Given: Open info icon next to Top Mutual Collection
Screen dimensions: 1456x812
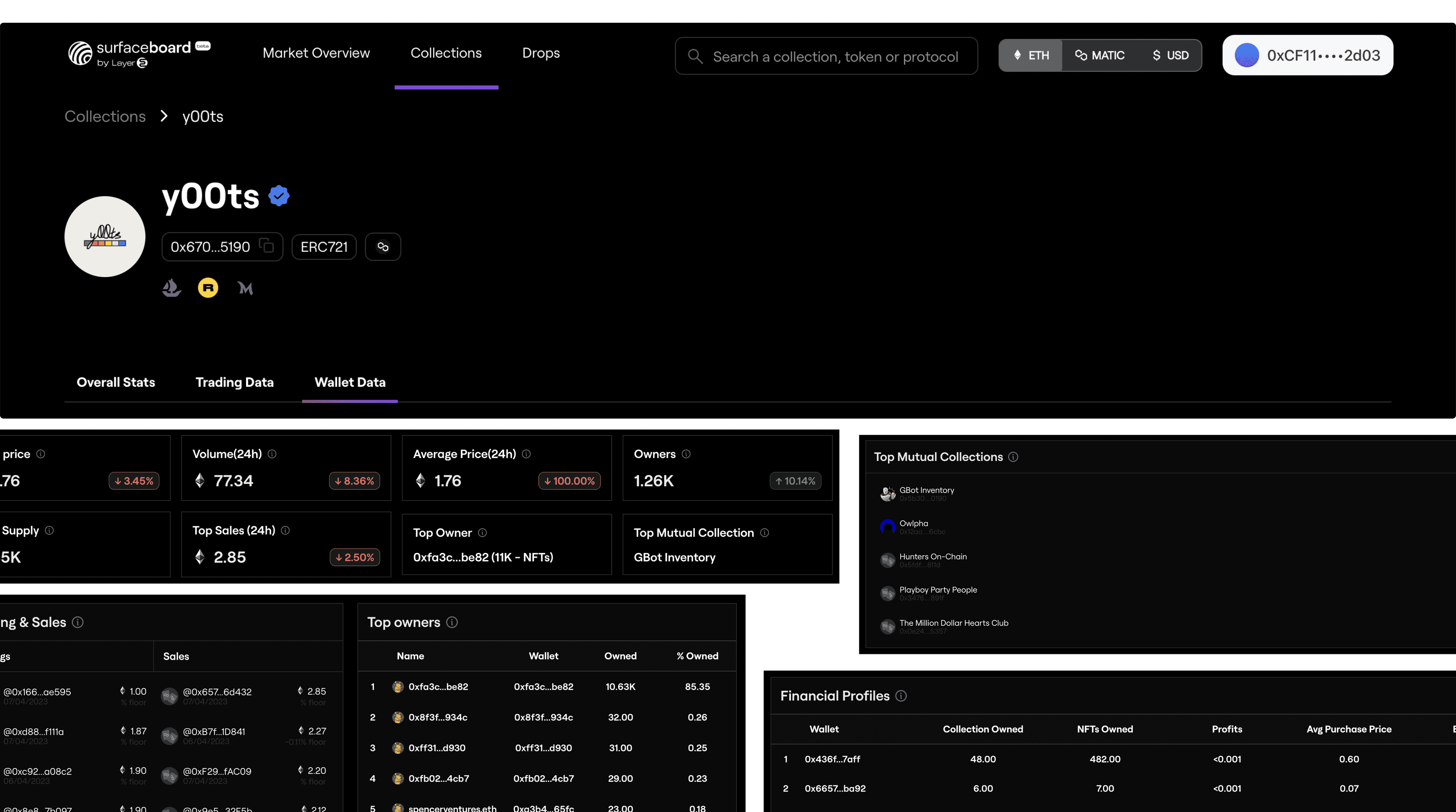Looking at the screenshot, I should 764,533.
